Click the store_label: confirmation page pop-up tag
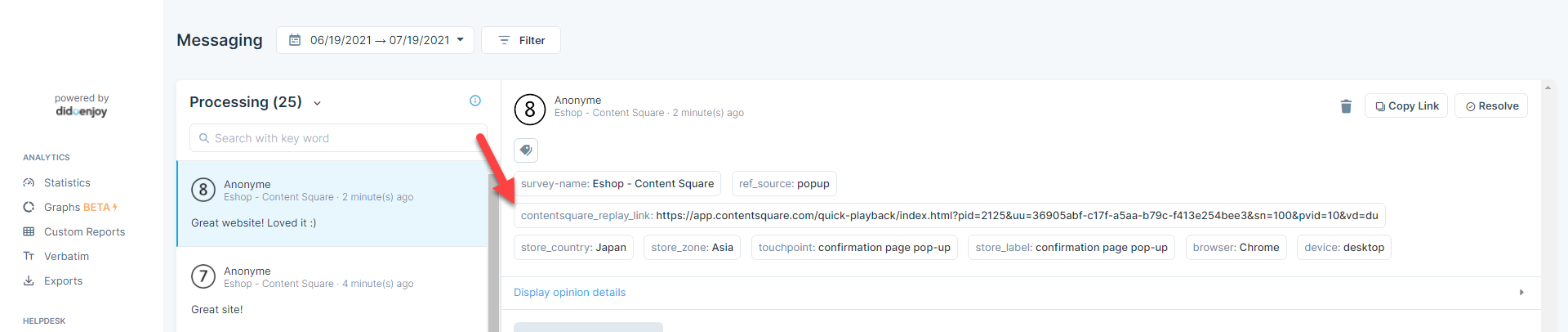The image size is (1568, 332). pyautogui.click(x=1071, y=247)
